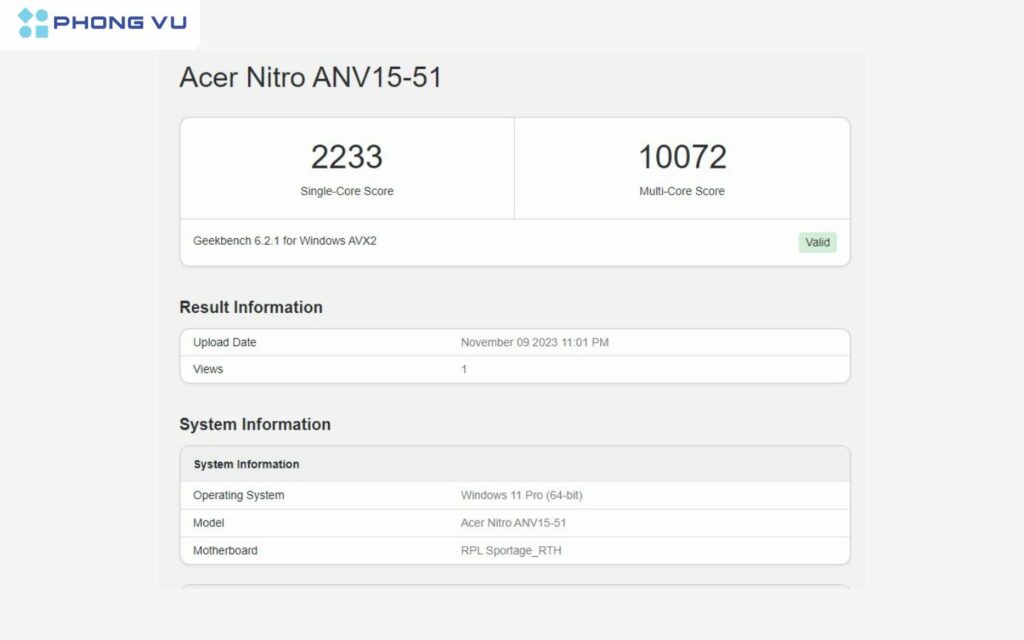Click the Multi-Core Score label
This screenshot has width=1024, height=640.
point(682,191)
